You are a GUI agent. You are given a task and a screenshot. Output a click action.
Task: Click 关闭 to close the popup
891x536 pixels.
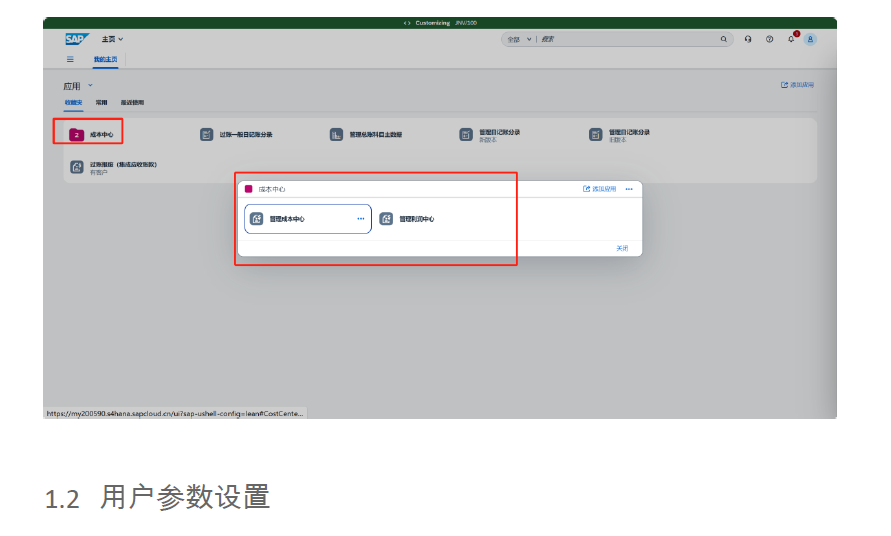point(622,248)
